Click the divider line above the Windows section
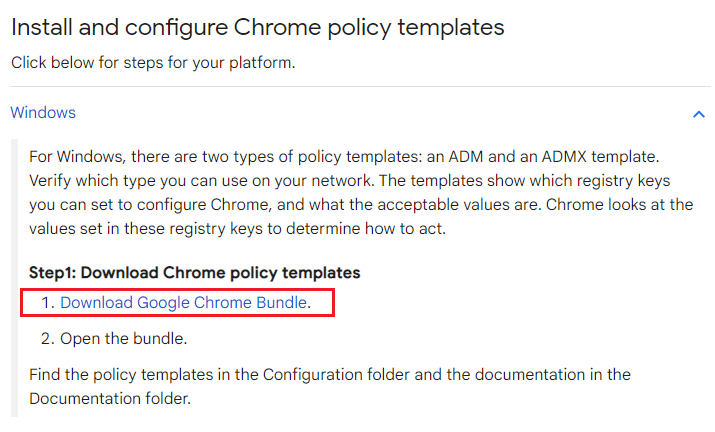The height and width of the screenshot is (432, 715). pyautogui.click(x=360, y=87)
